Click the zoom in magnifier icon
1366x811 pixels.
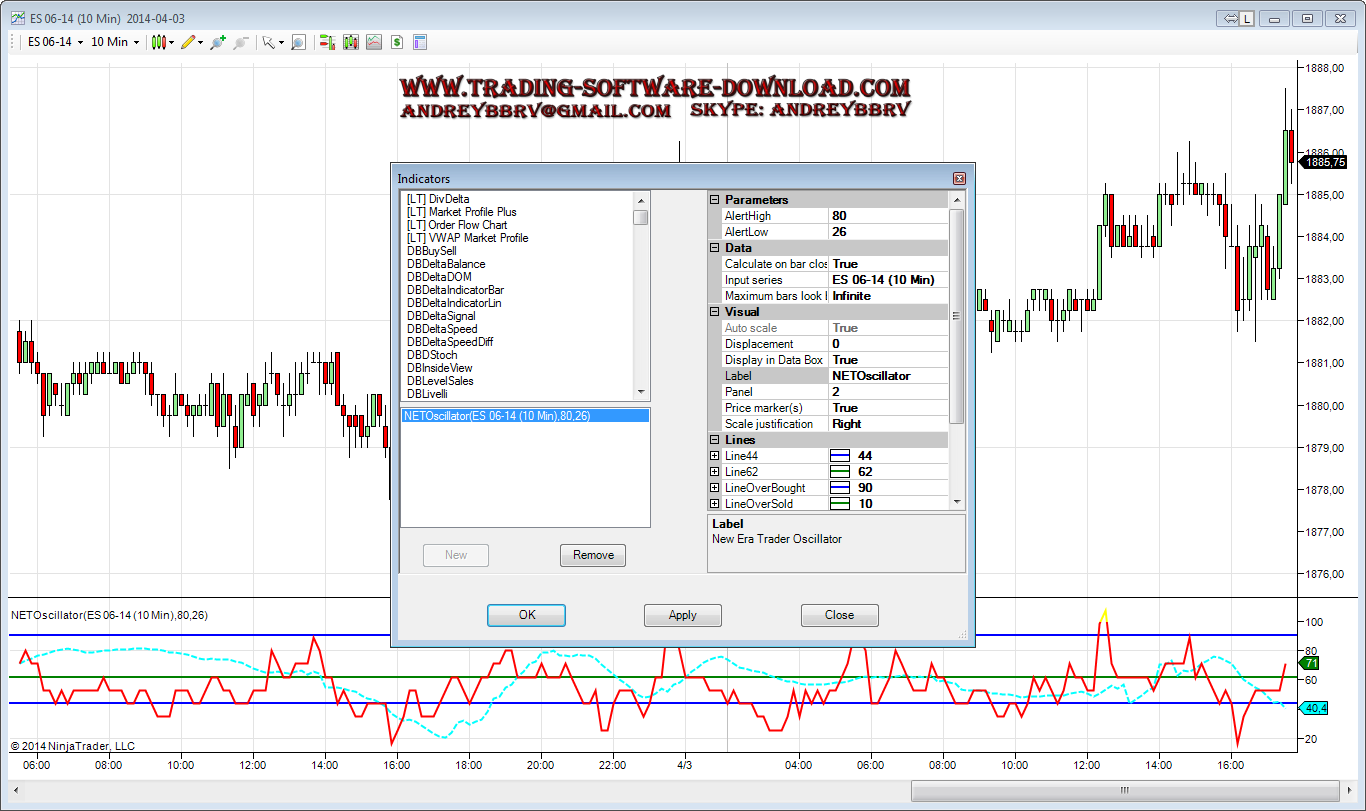[x=217, y=42]
